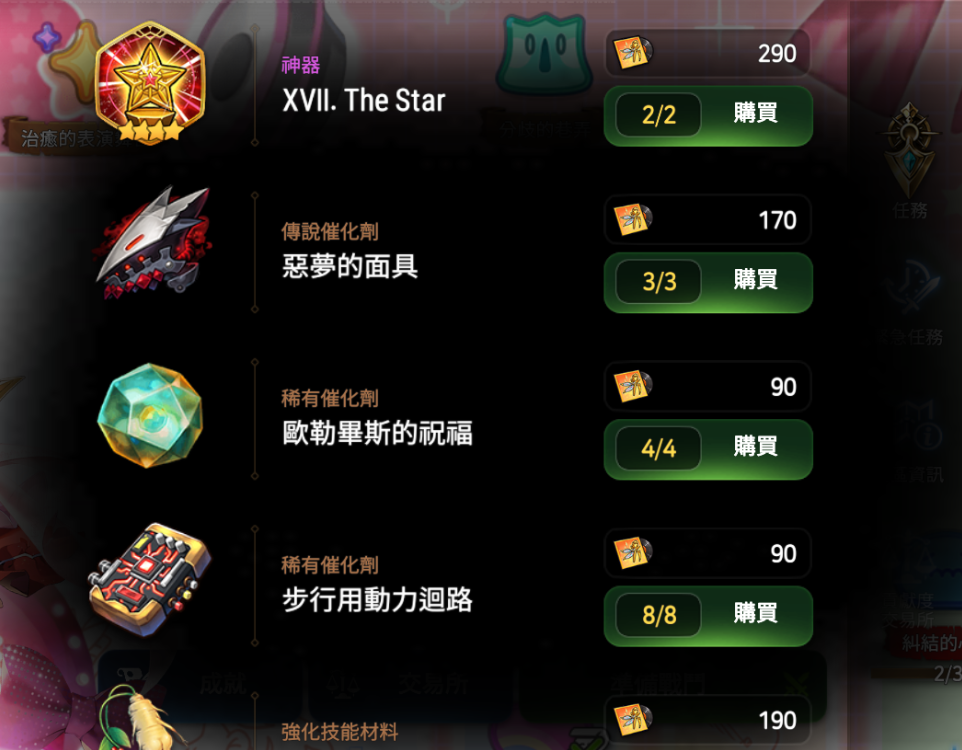This screenshot has width=962, height=750.
Task: Click the ticket icon beside 190 price
Action: point(633,719)
